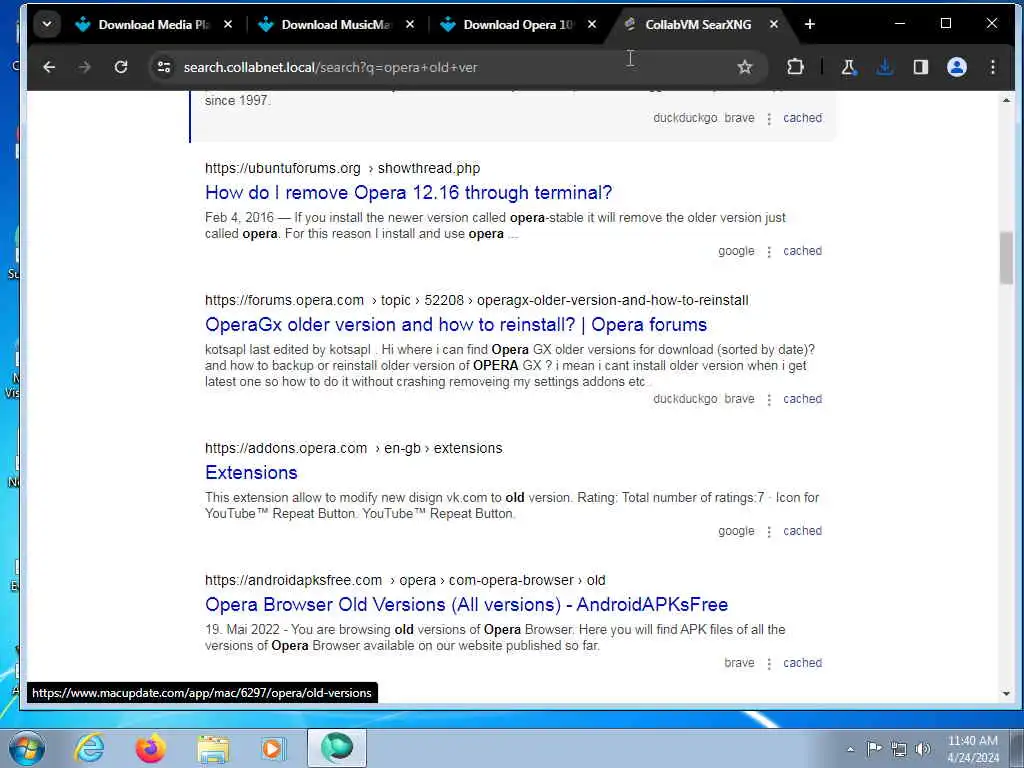This screenshot has height=768, width=1024.
Task: Launch Firefox from the taskbar
Action: [x=150, y=748]
